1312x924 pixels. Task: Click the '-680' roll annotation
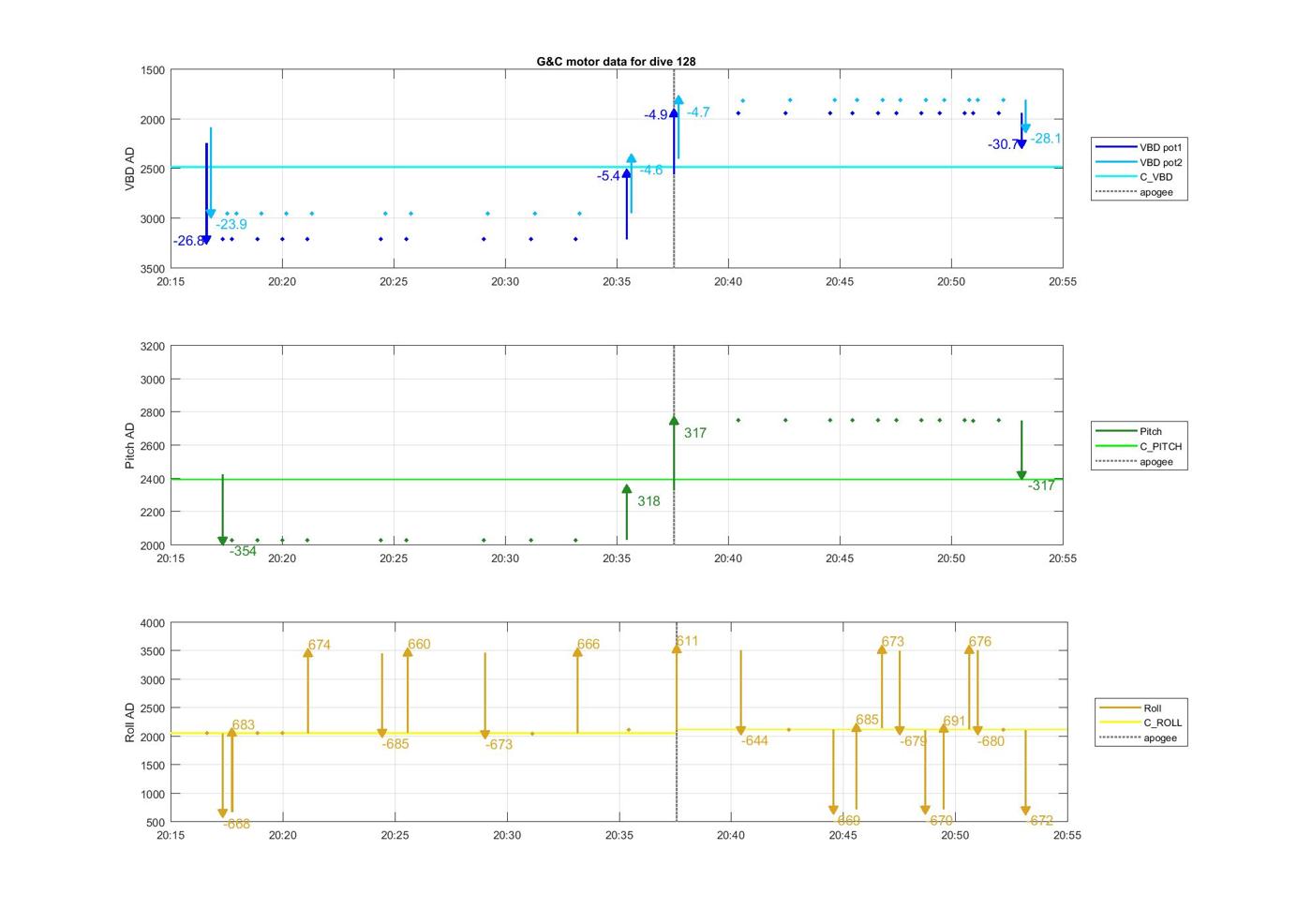991,741
